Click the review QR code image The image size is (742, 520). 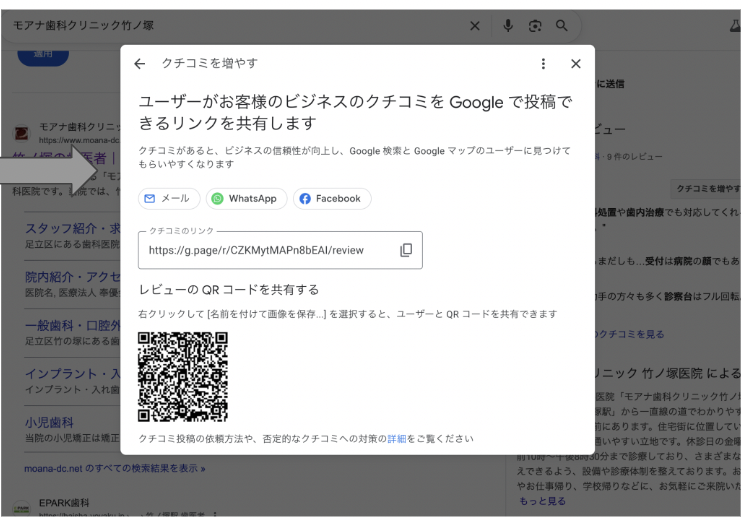(x=182, y=377)
